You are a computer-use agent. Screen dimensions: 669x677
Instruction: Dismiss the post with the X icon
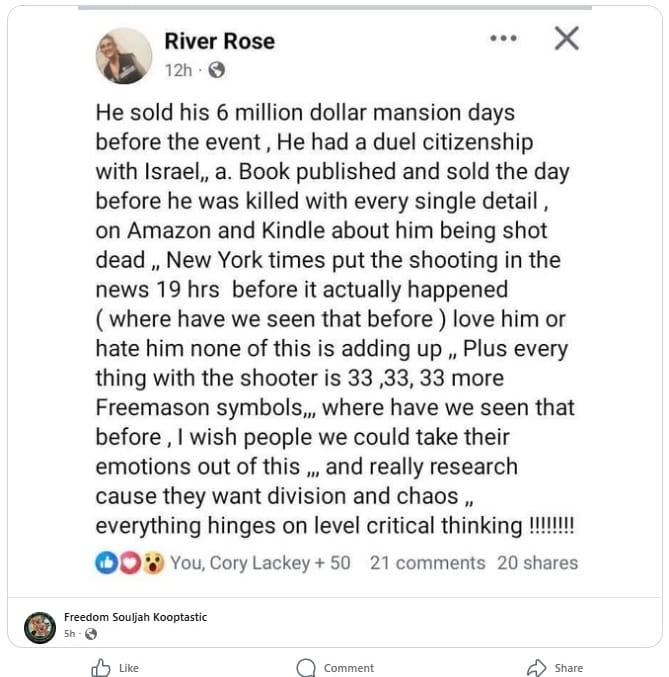click(566, 39)
